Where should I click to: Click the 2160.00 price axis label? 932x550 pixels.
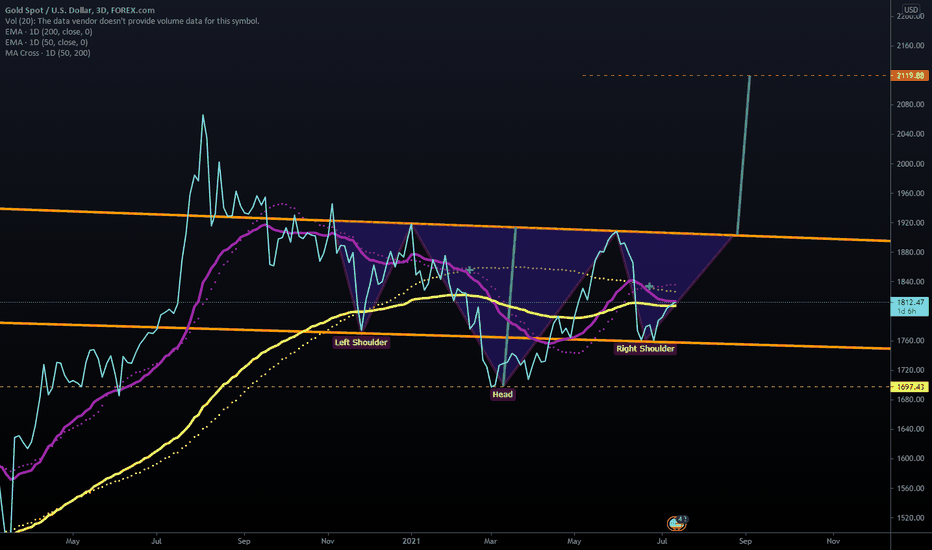[911, 46]
